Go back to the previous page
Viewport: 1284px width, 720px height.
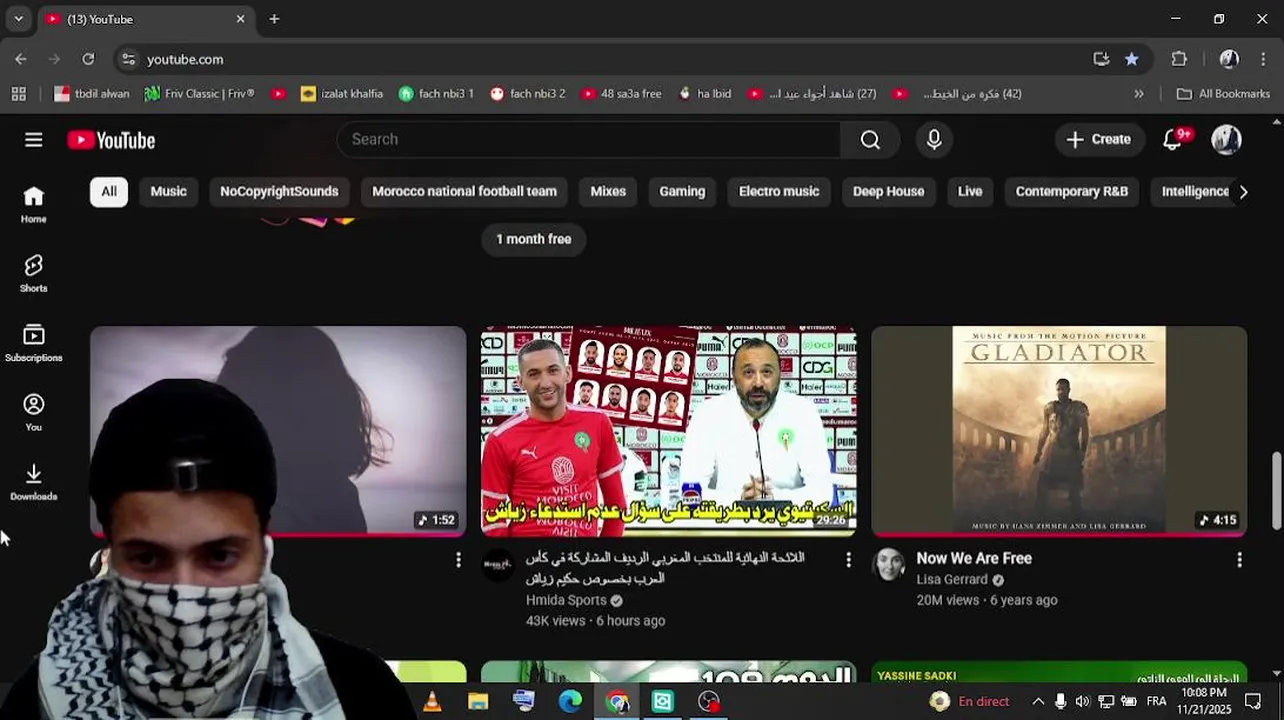click(x=21, y=59)
